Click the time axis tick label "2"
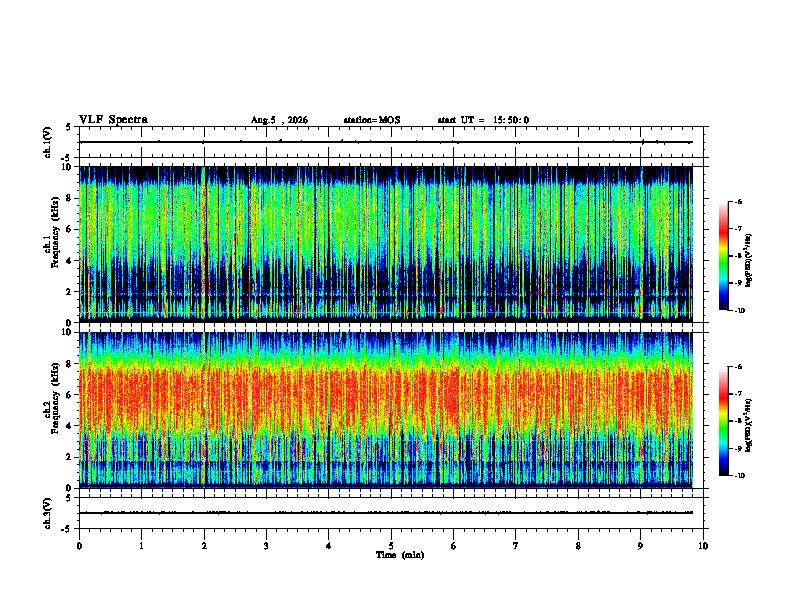This screenshot has height=612, width=792. tap(204, 546)
